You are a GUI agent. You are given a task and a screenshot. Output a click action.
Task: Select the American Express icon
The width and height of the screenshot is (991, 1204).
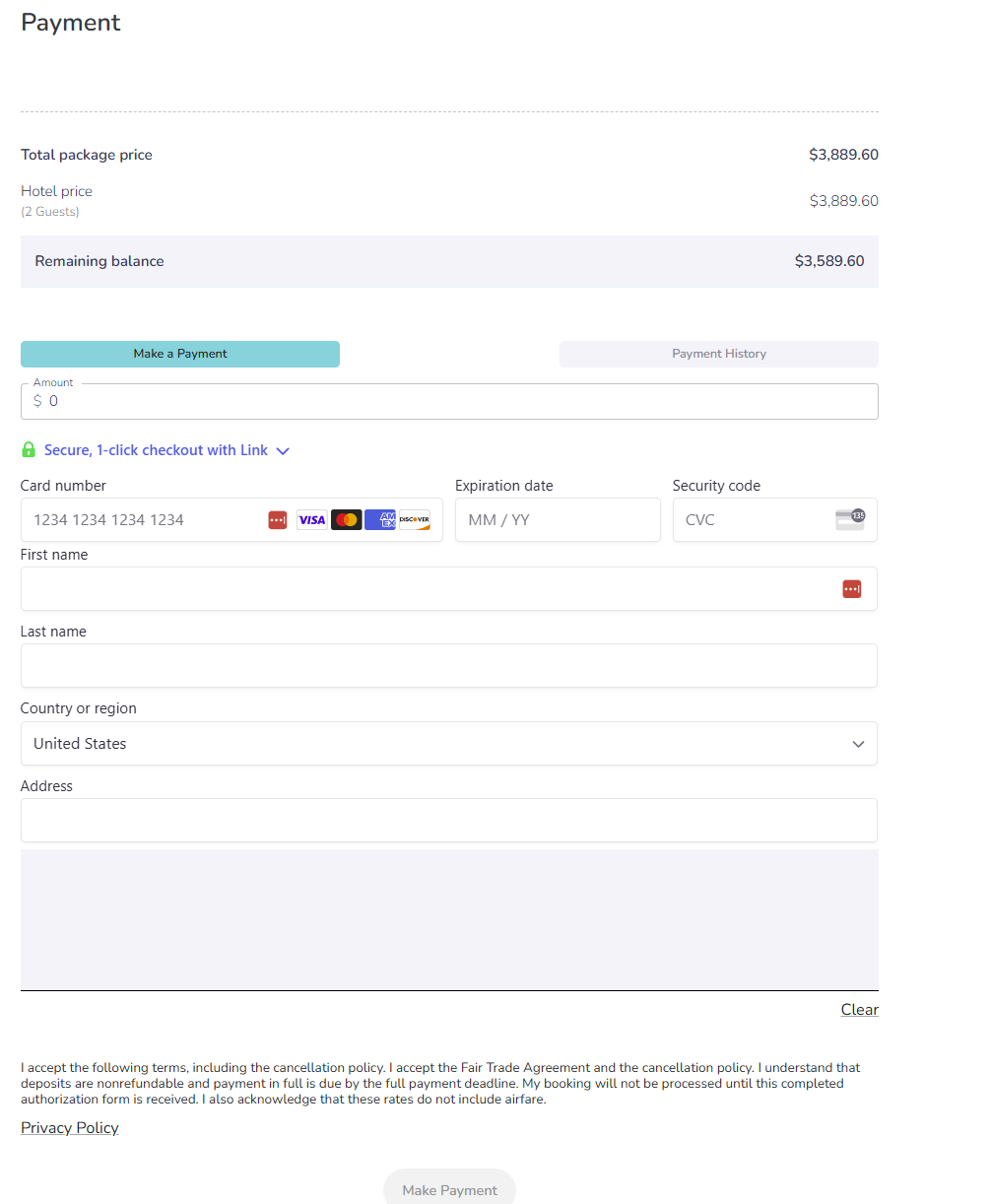coord(380,519)
